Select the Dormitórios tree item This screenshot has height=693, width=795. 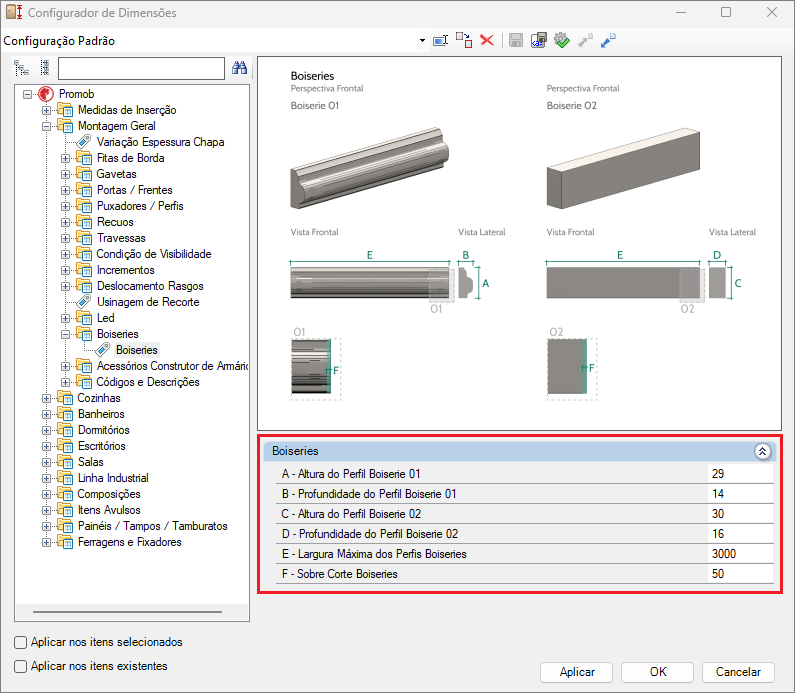tap(103, 430)
